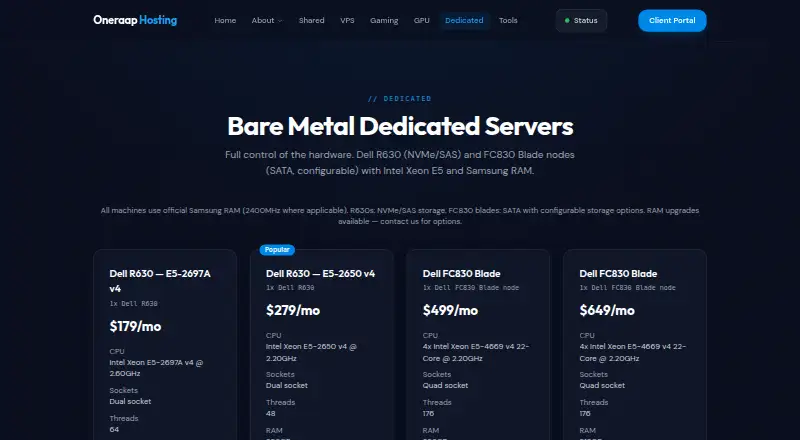Click "Intel Xeon E5-2650 v4 @ 2.20GHz" text

pos(311,352)
